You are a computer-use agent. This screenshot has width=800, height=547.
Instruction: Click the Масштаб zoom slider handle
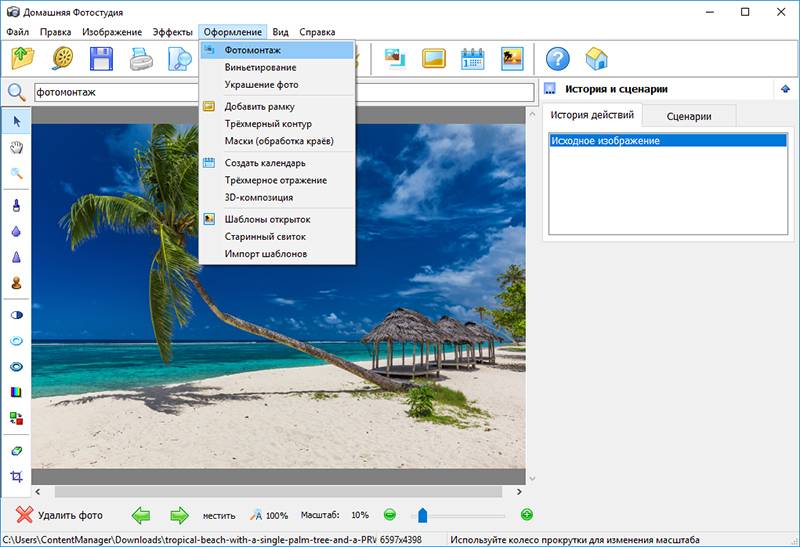423,515
